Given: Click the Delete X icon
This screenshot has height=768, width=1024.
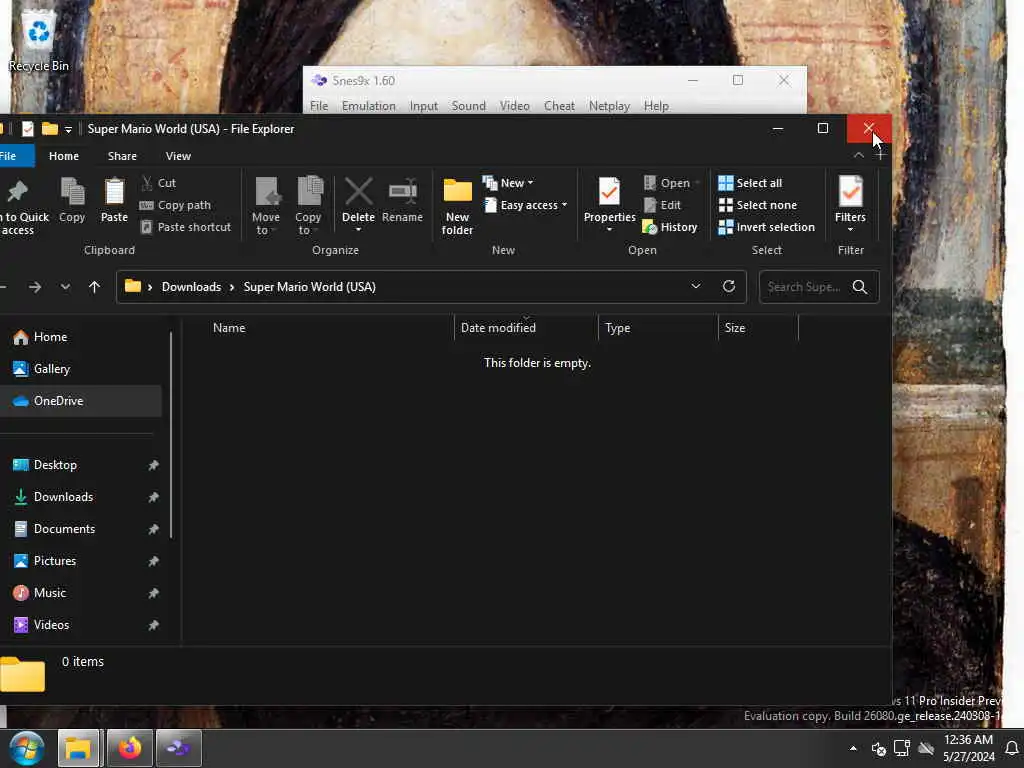Looking at the screenshot, I should click(359, 192).
